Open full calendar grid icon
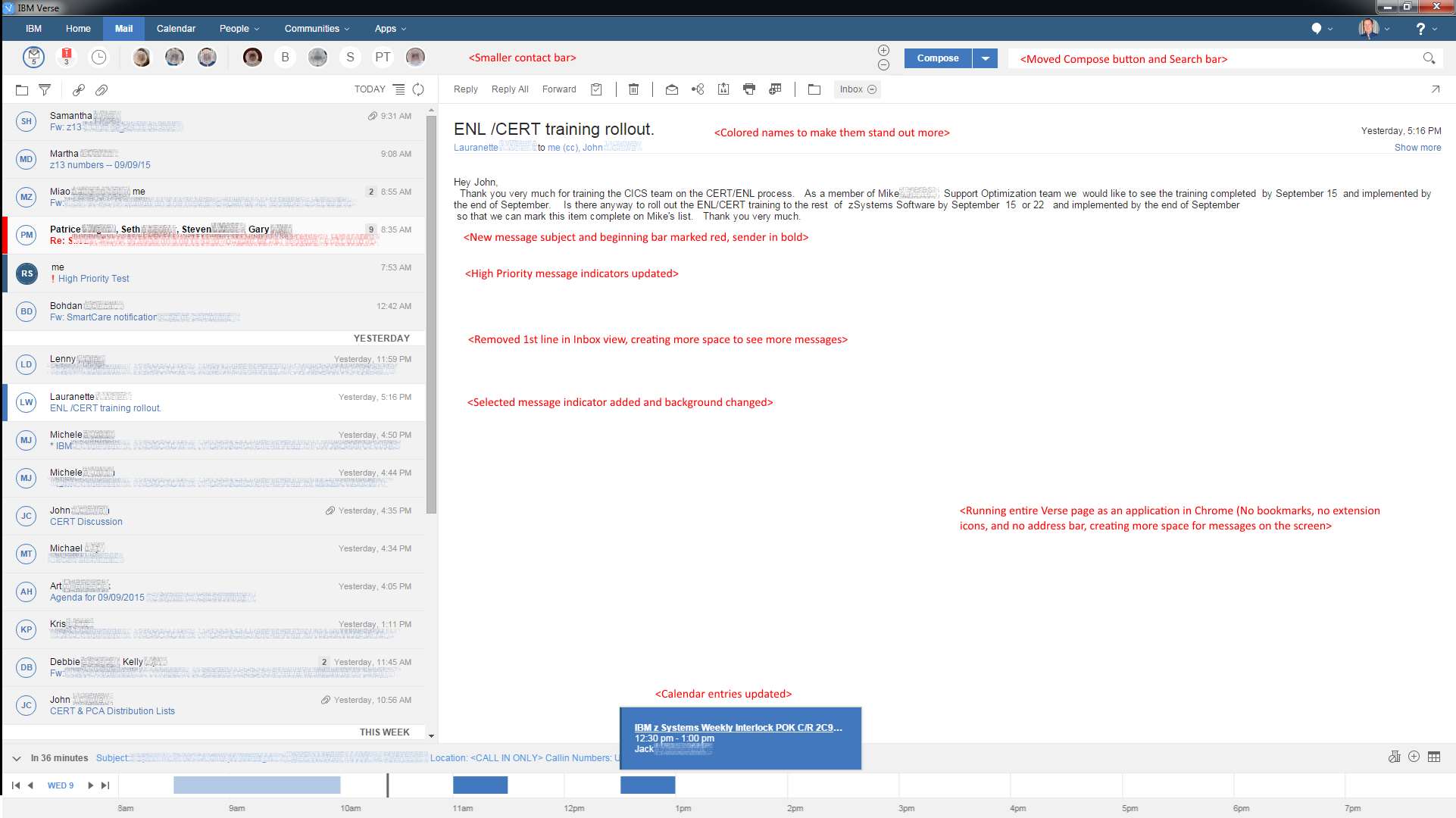Screen dimensions: 1456x818 tap(1434, 757)
